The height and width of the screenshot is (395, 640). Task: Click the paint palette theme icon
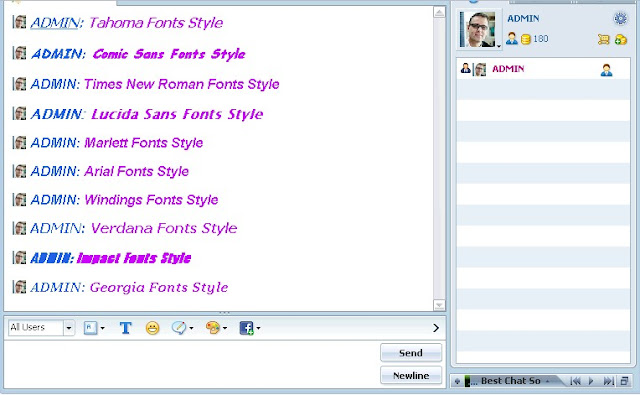(x=213, y=328)
